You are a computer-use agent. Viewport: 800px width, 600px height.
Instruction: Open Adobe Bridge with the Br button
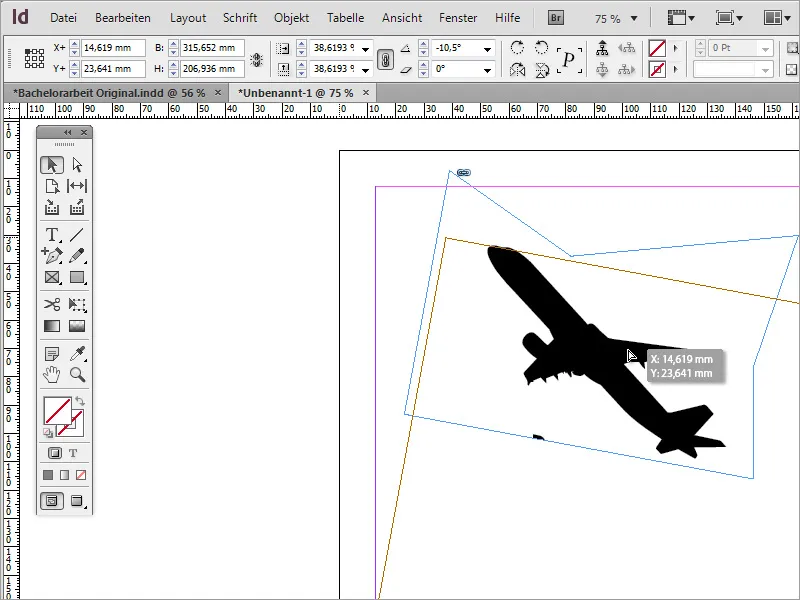coord(556,18)
